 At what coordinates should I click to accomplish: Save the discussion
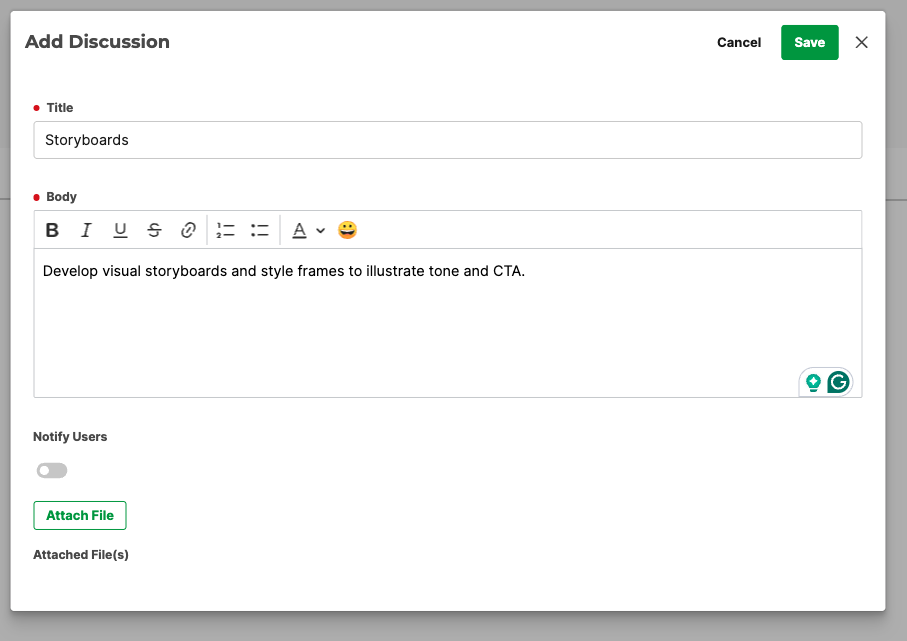(809, 42)
